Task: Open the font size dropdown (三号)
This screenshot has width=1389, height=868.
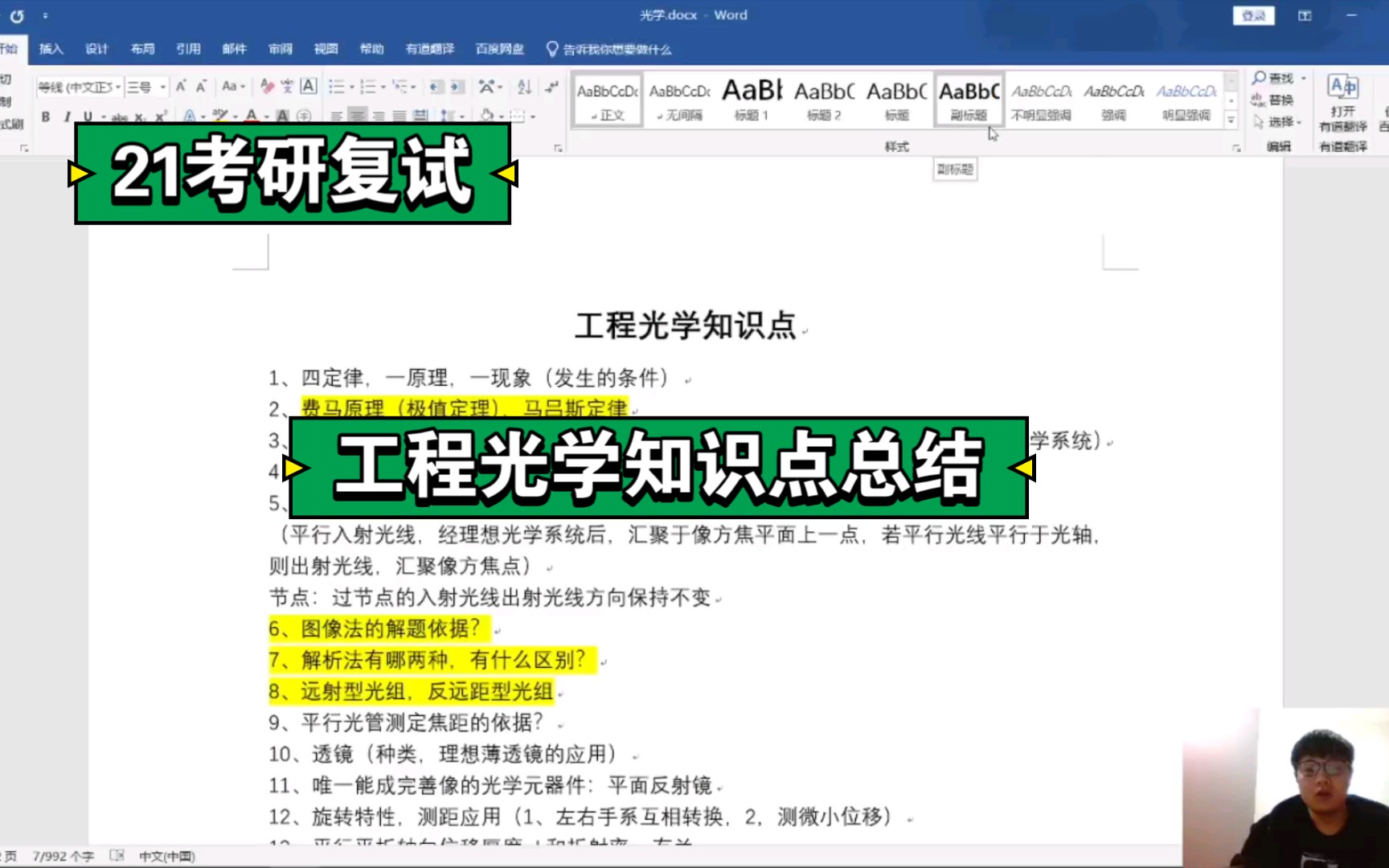Action: click(x=162, y=87)
